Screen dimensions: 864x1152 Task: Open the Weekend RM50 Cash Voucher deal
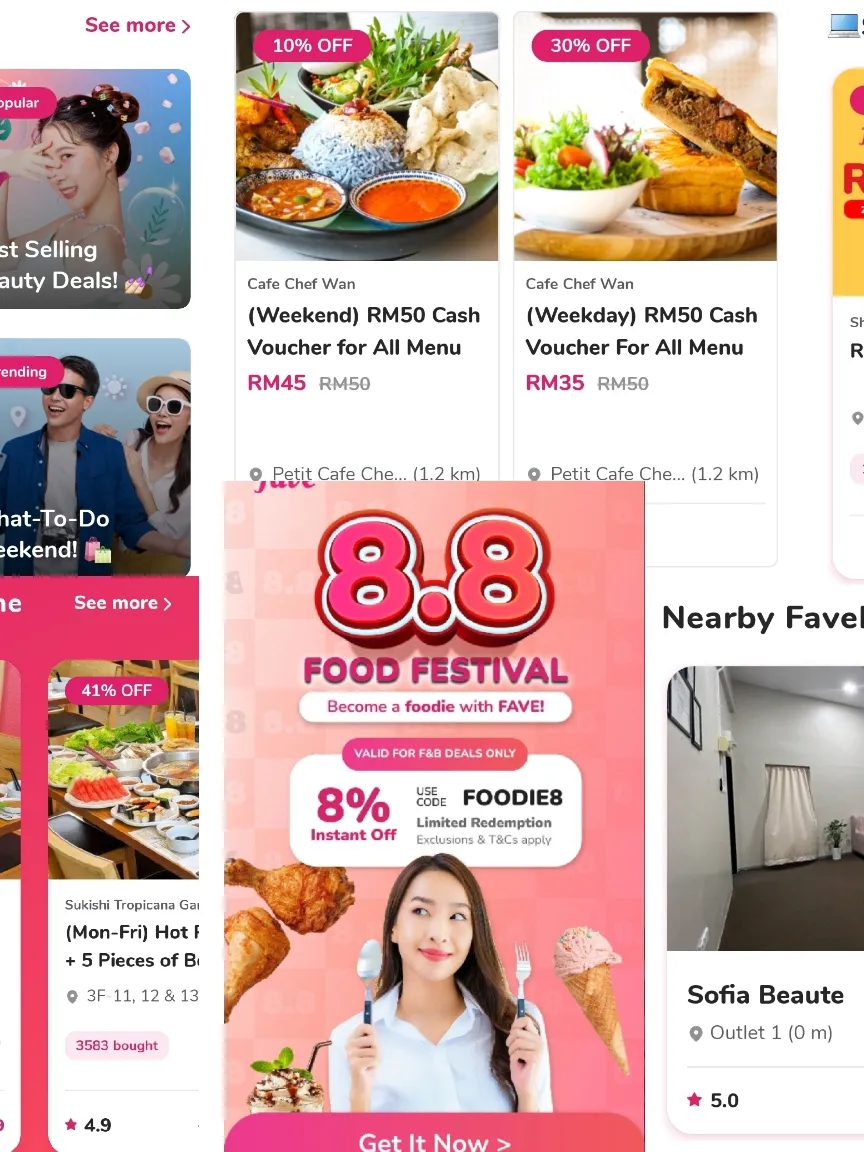(x=364, y=331)
